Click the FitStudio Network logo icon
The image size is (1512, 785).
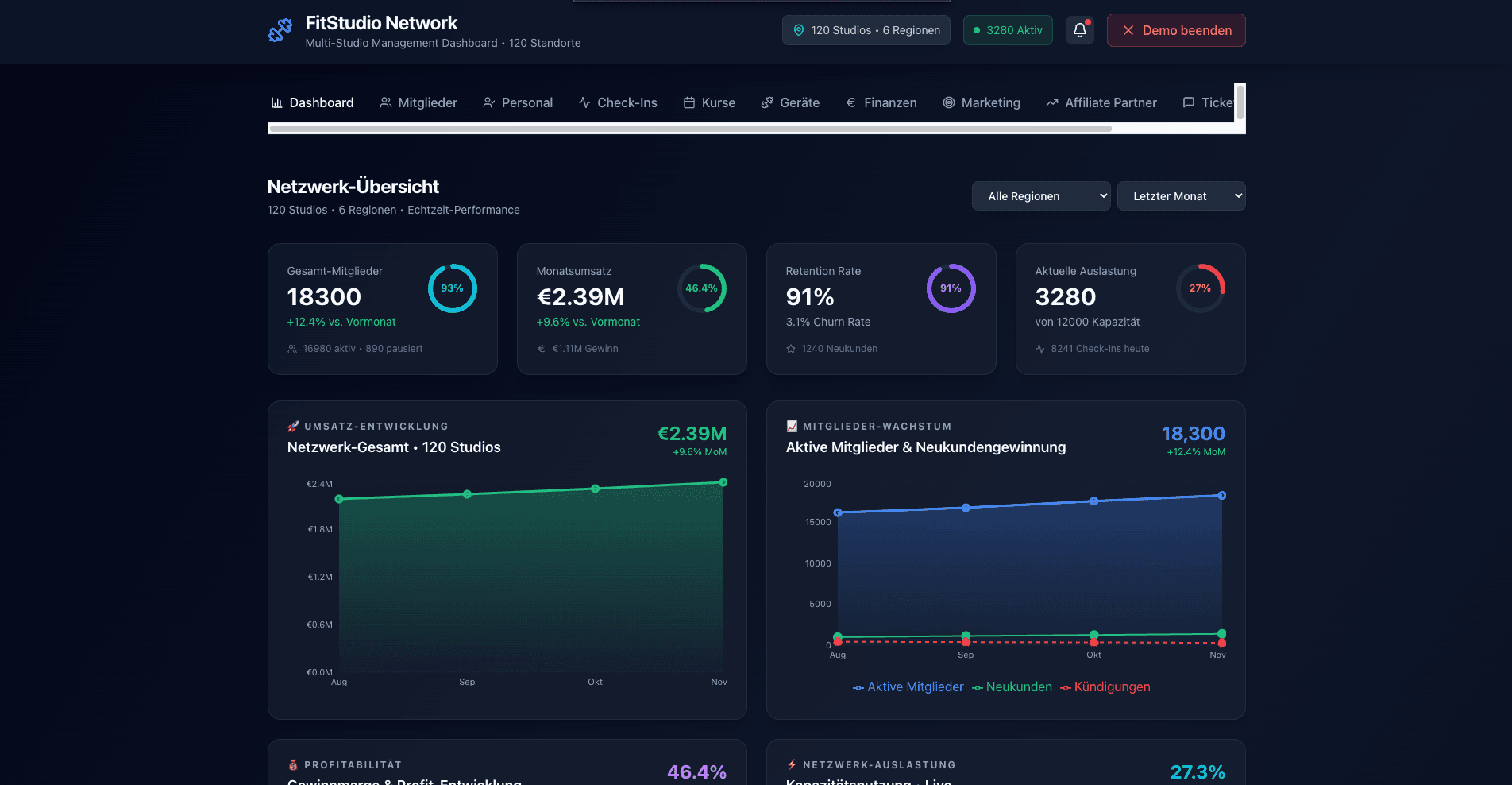(x=280, y=30)
